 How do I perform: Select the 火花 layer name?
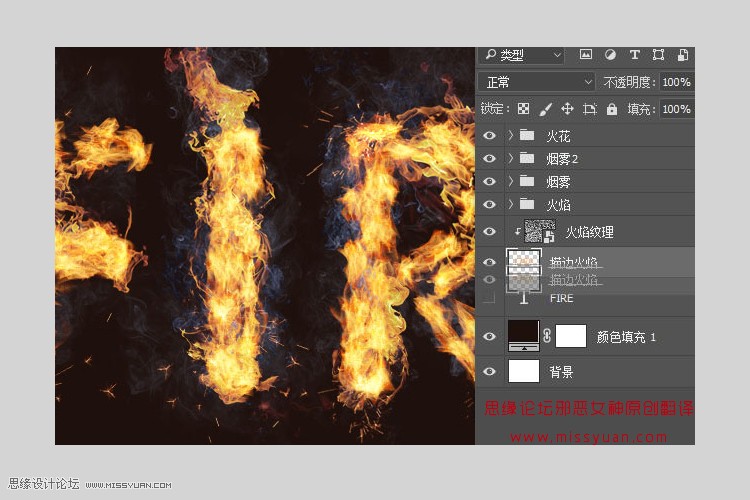[558, 136]
